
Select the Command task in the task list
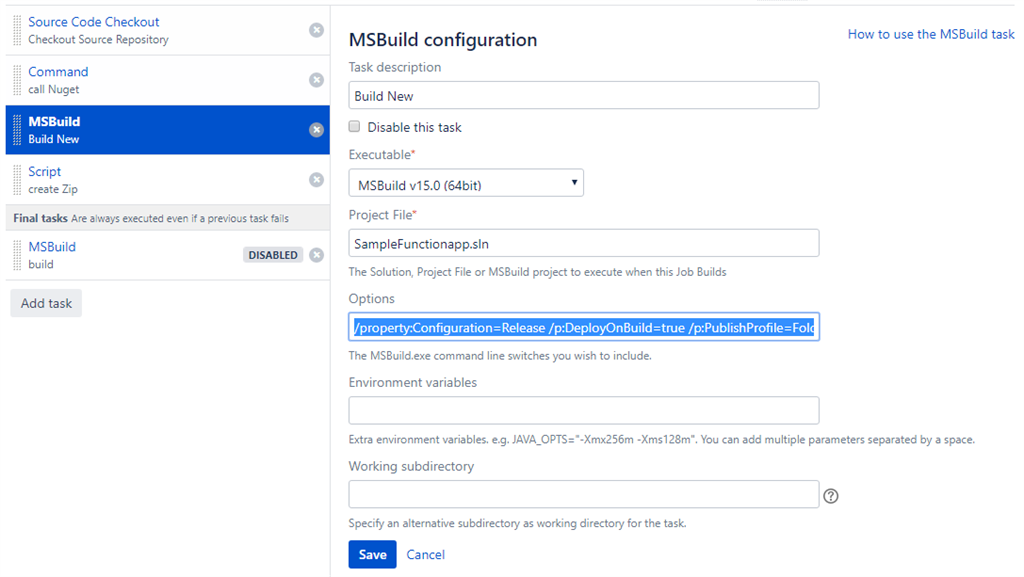(150, 80)
